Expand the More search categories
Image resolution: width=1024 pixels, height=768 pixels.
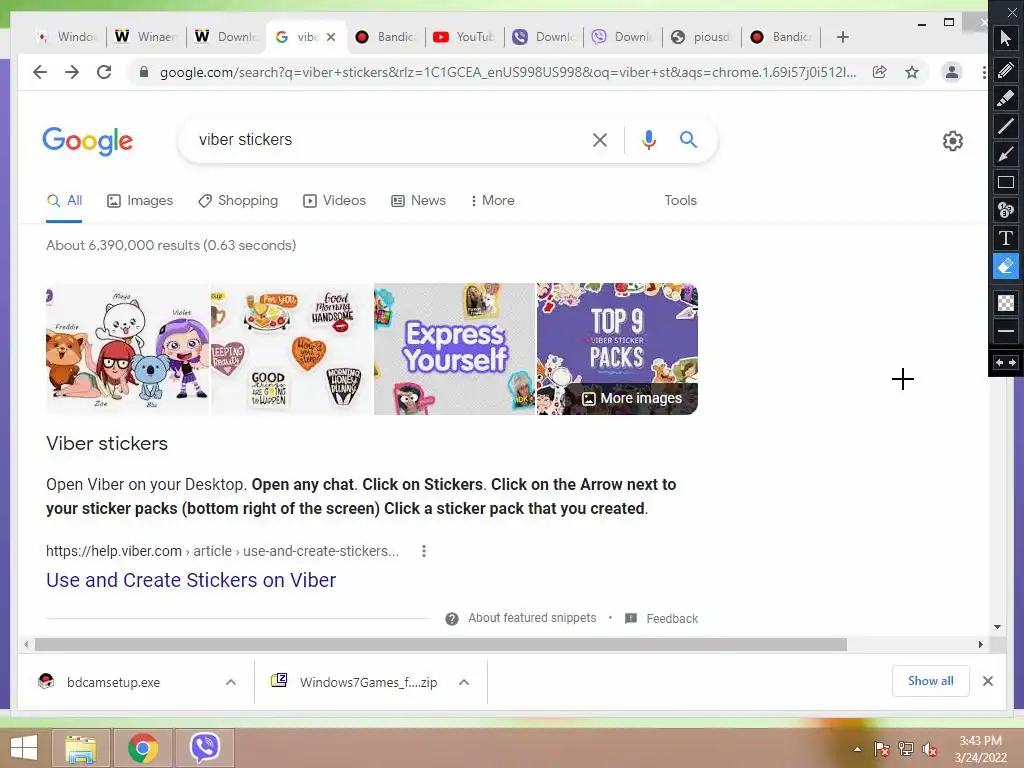click(492, 200)
